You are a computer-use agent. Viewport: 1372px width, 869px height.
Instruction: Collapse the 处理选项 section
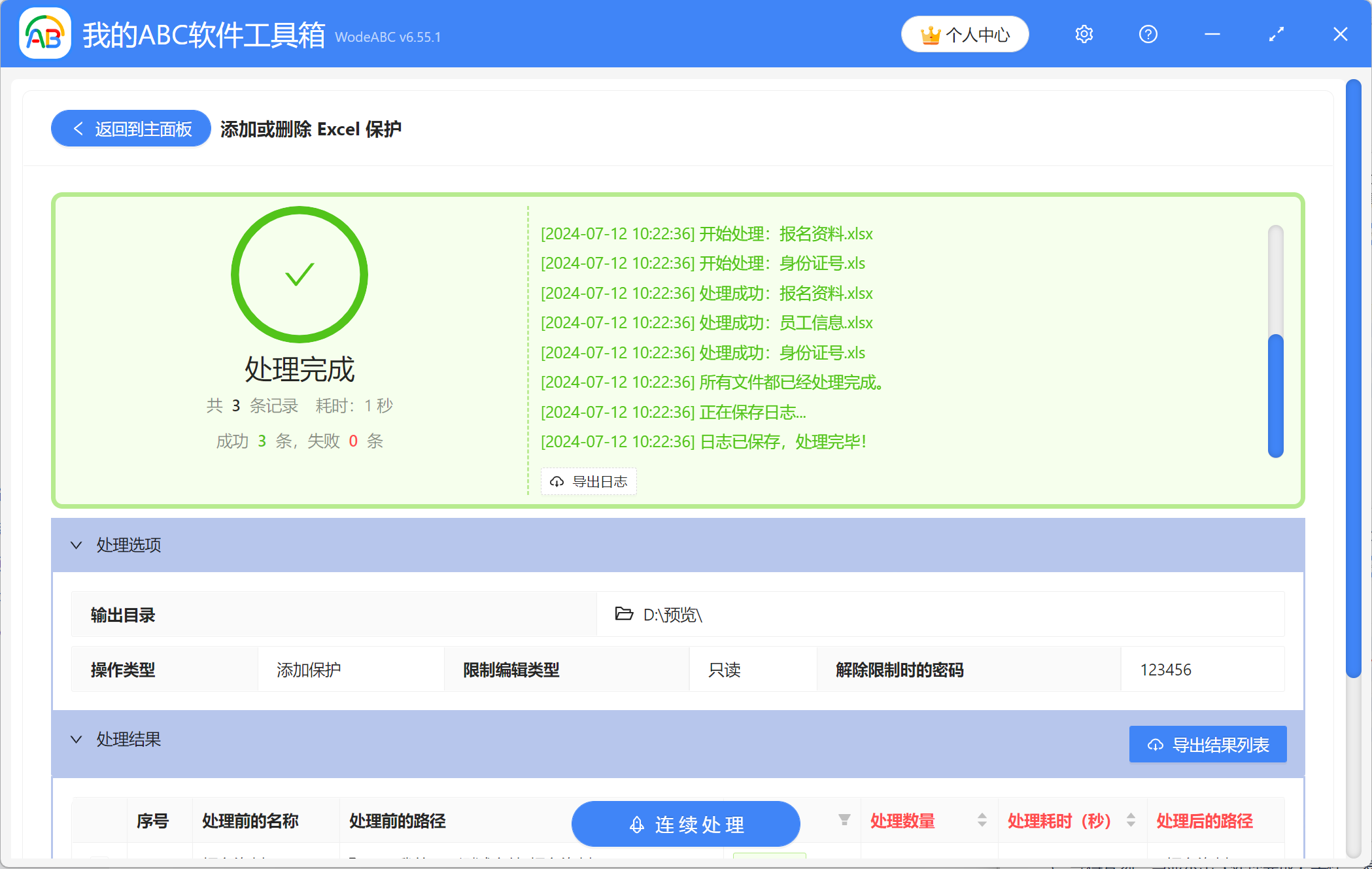point(75,545)
